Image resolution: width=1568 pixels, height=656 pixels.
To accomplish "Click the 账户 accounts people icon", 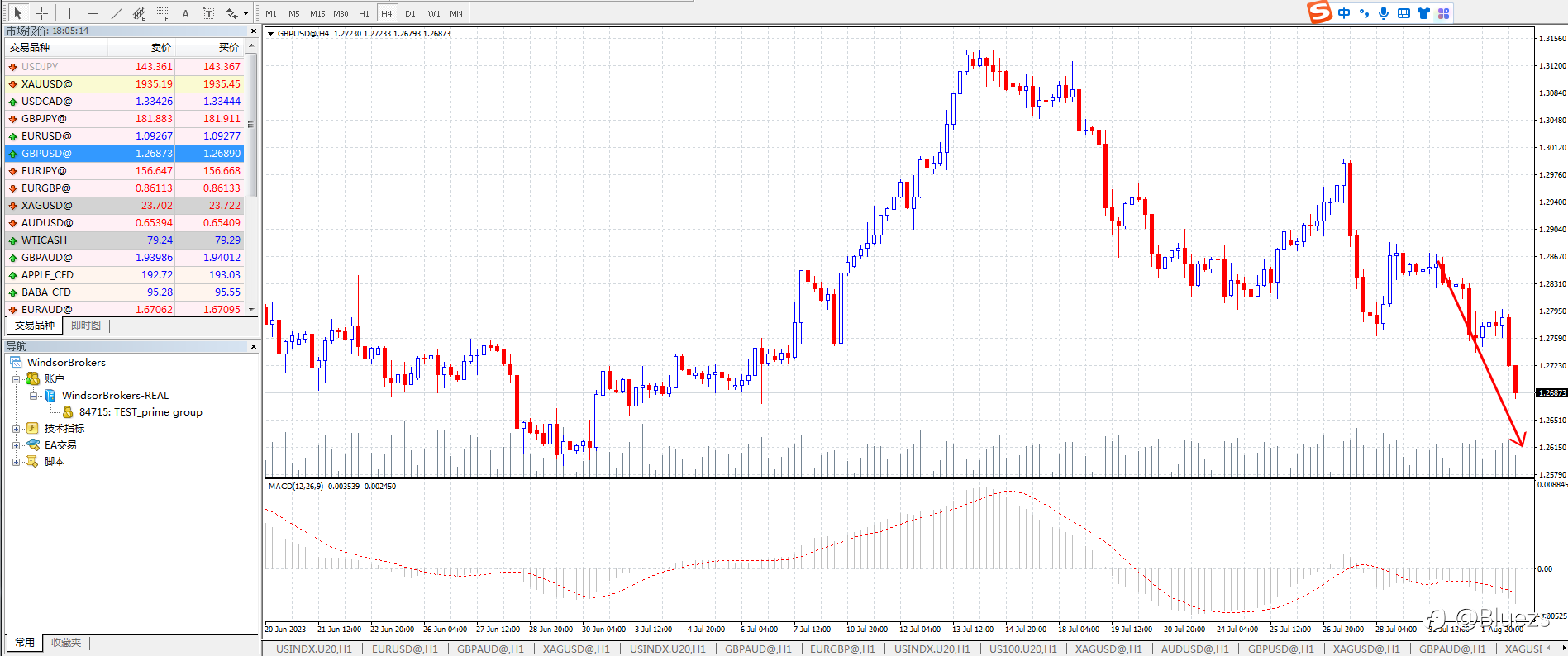I will coord(32,378).
